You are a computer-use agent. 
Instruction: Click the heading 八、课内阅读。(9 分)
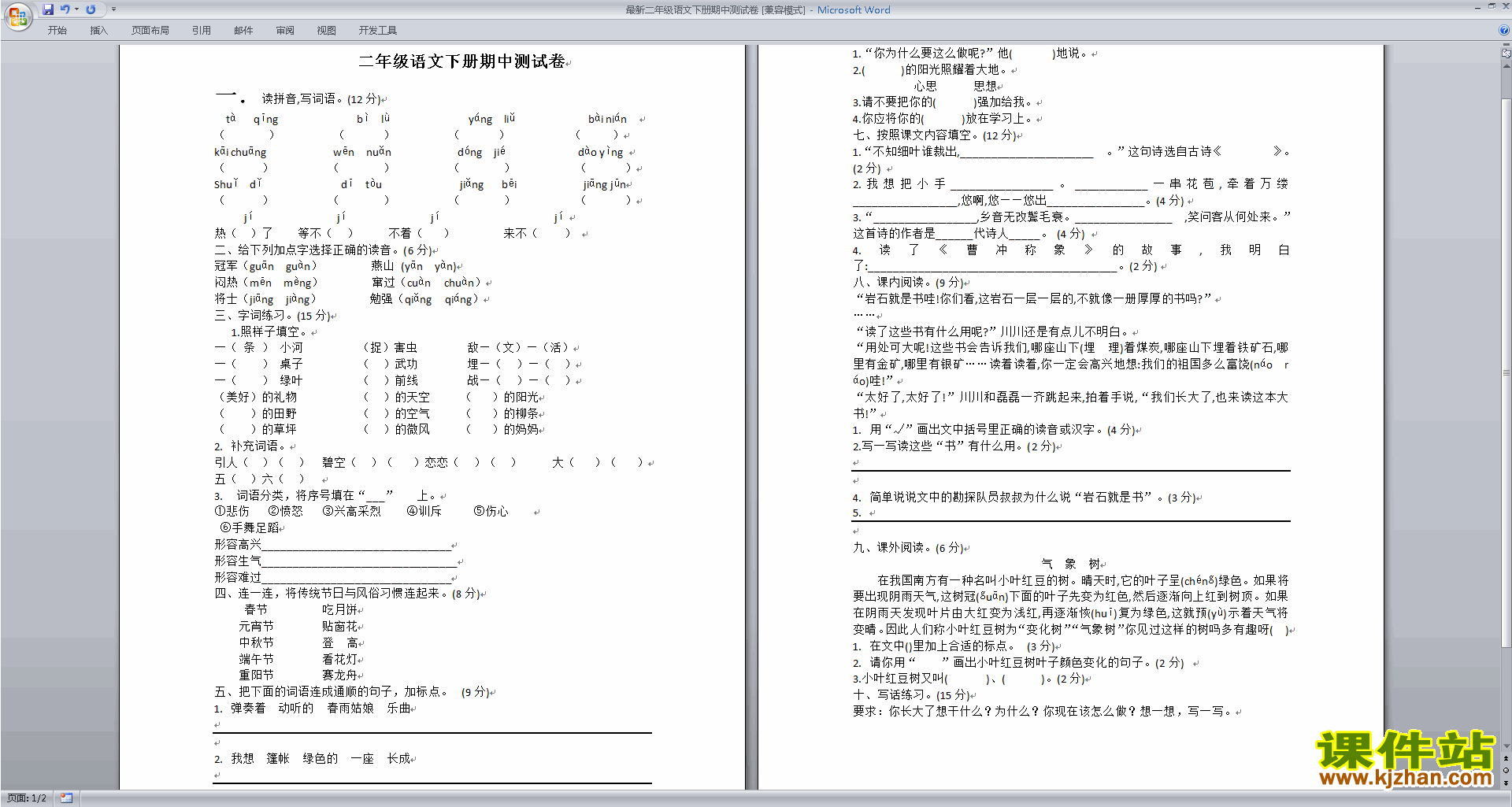(909, 283)
